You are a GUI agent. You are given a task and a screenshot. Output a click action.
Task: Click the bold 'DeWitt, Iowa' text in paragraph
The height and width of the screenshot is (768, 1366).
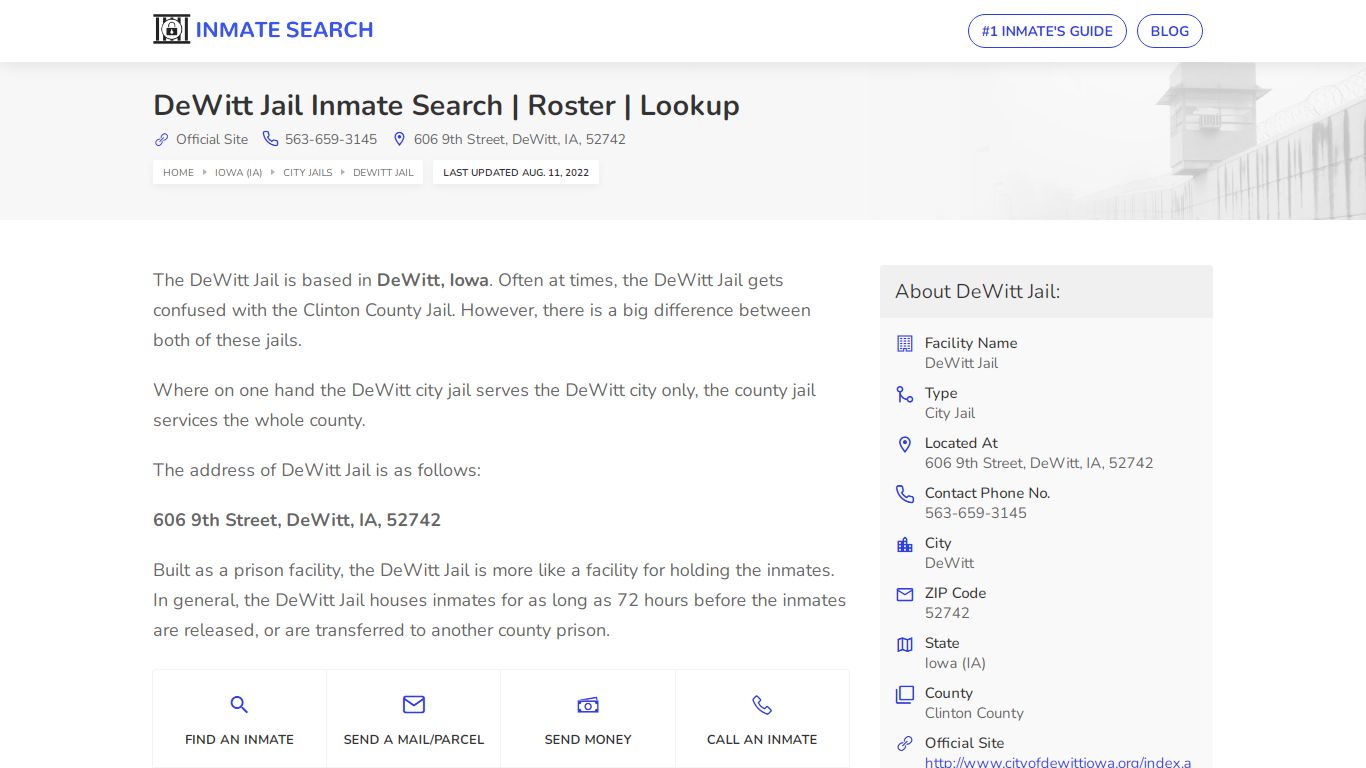(x=433, y=280)
